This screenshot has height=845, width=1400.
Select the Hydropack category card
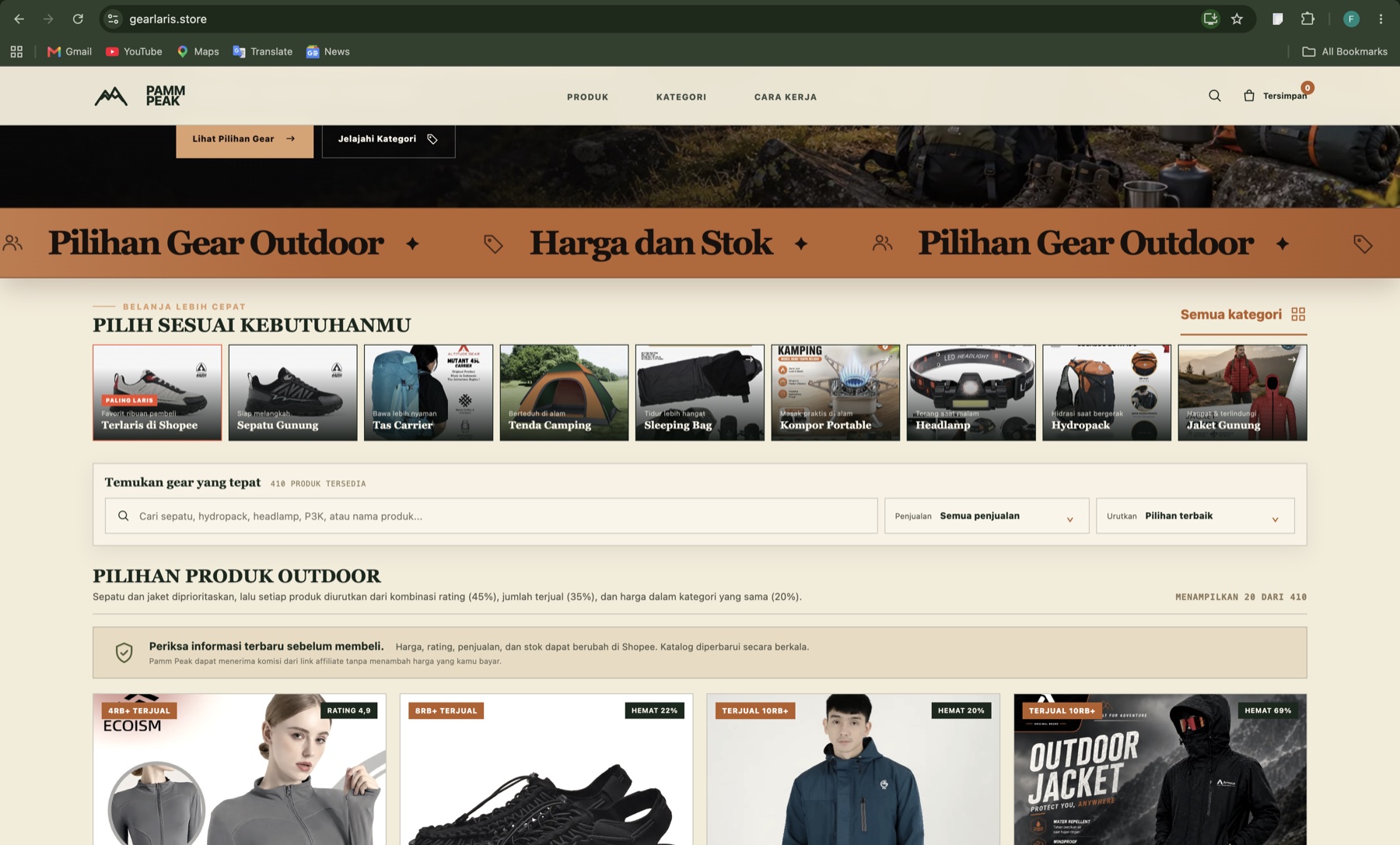click(1107, 393)
